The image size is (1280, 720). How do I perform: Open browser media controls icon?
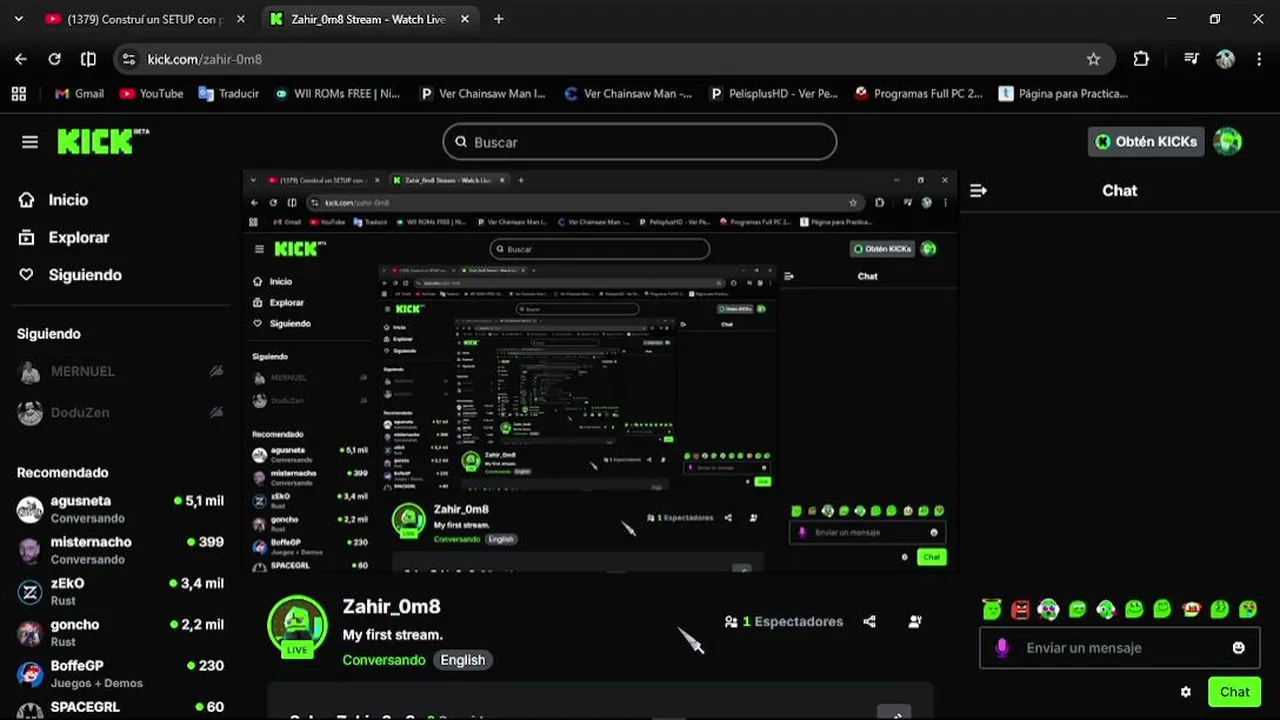point(1191,59)
